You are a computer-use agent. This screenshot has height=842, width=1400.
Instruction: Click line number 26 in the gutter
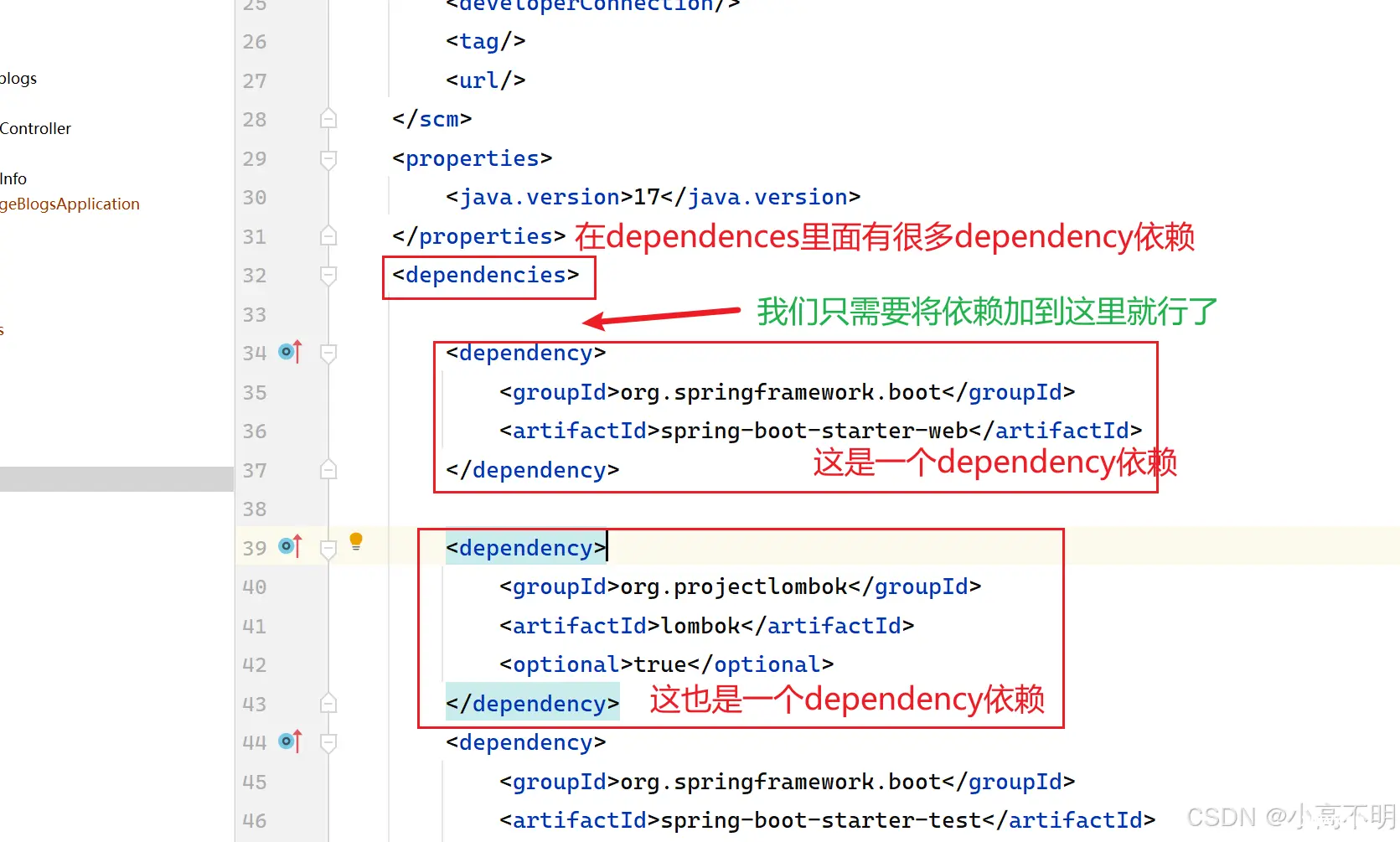[x=255, y=42]
